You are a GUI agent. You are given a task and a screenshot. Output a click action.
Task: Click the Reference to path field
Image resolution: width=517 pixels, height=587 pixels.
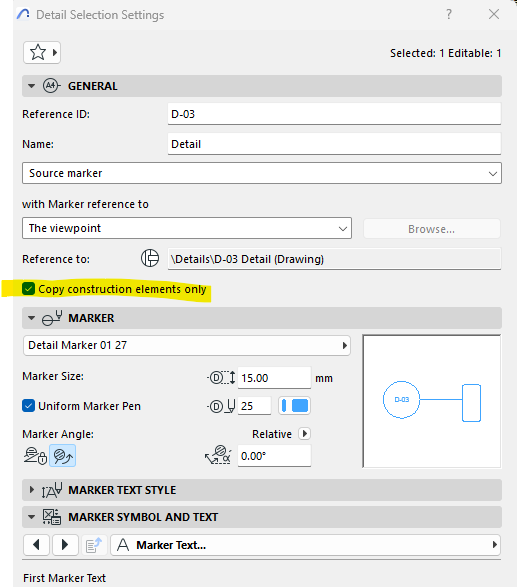334,259
